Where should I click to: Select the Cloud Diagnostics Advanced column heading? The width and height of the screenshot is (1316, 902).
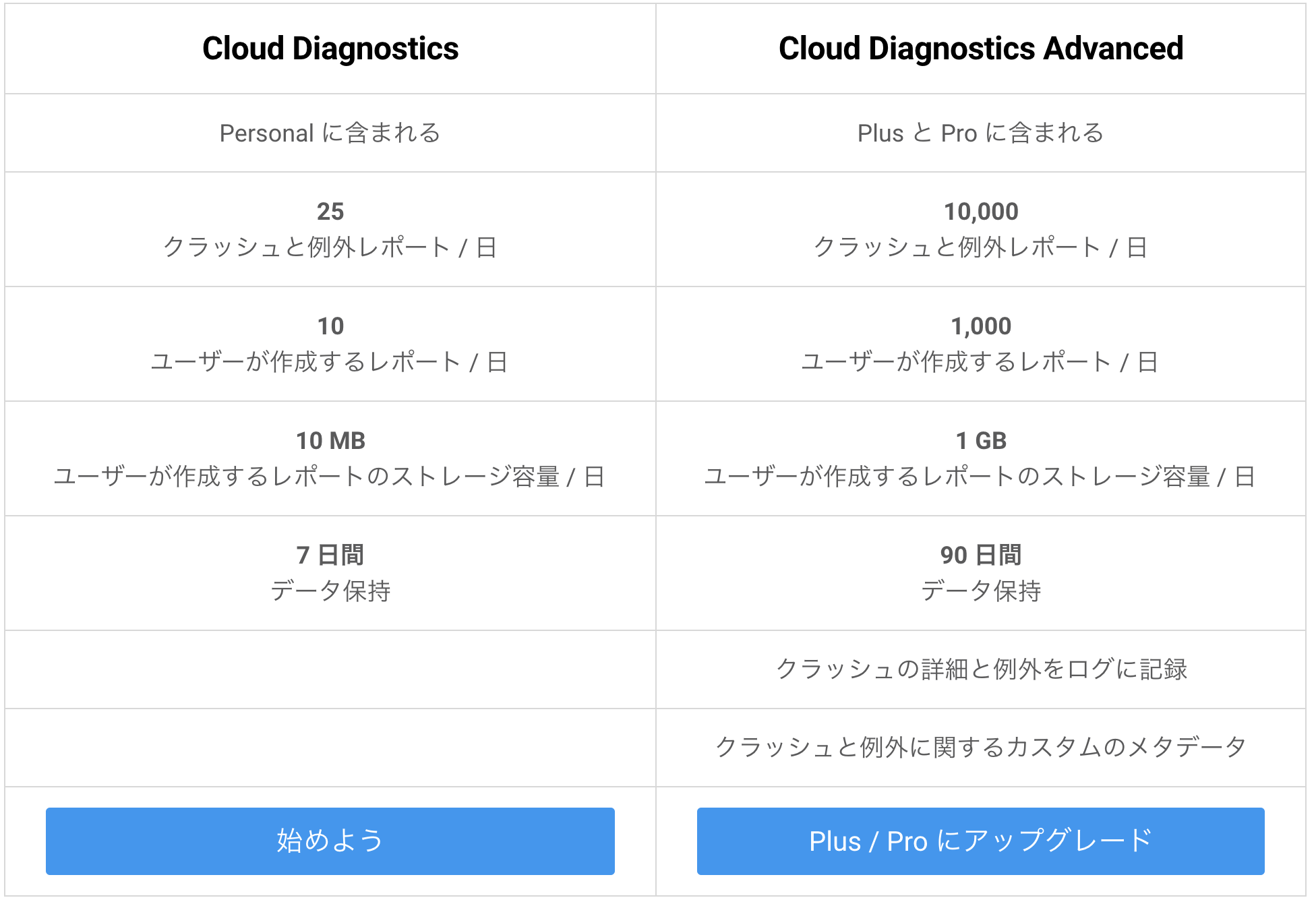980,49
